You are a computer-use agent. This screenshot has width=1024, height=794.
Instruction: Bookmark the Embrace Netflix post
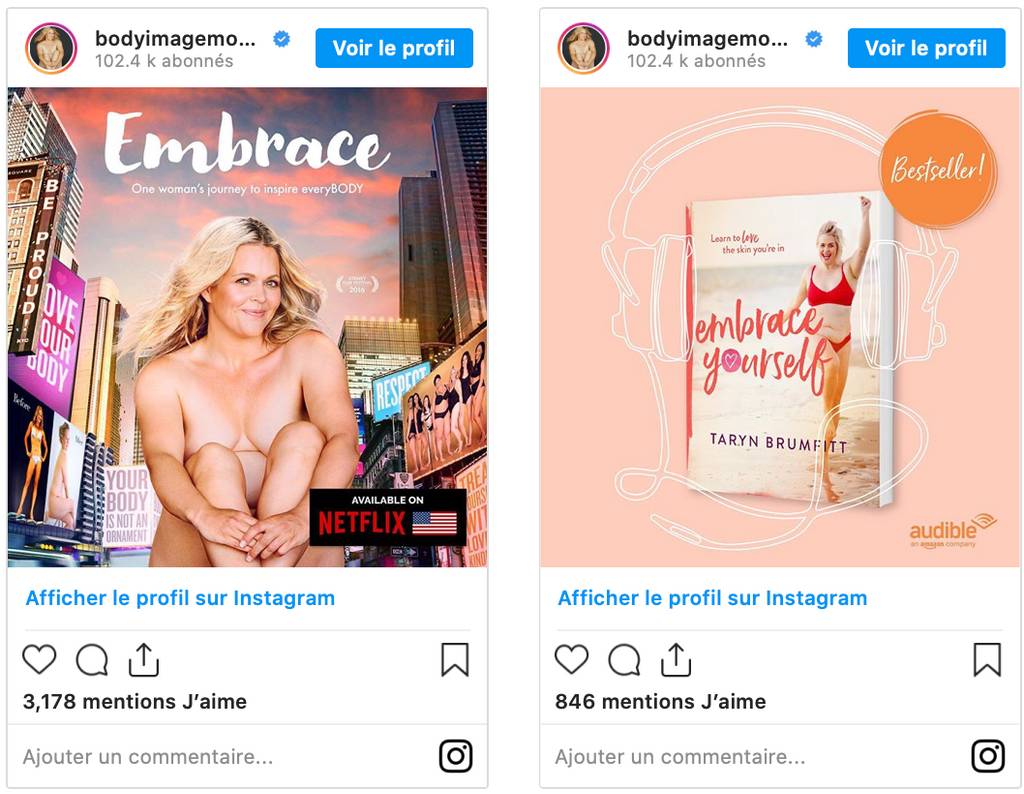click(455, 659)
